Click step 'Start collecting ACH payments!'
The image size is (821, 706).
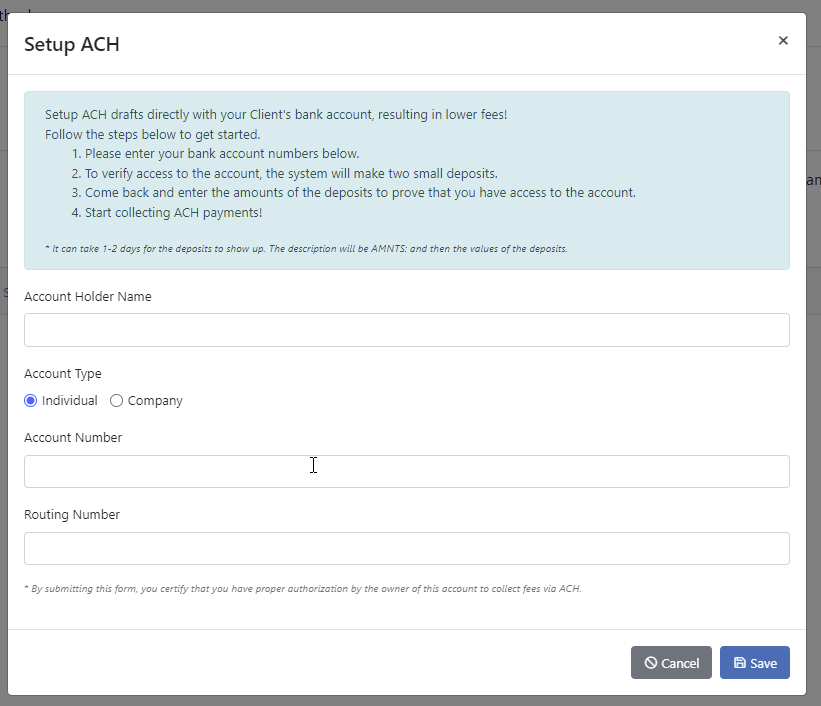(x=173, y=213)
